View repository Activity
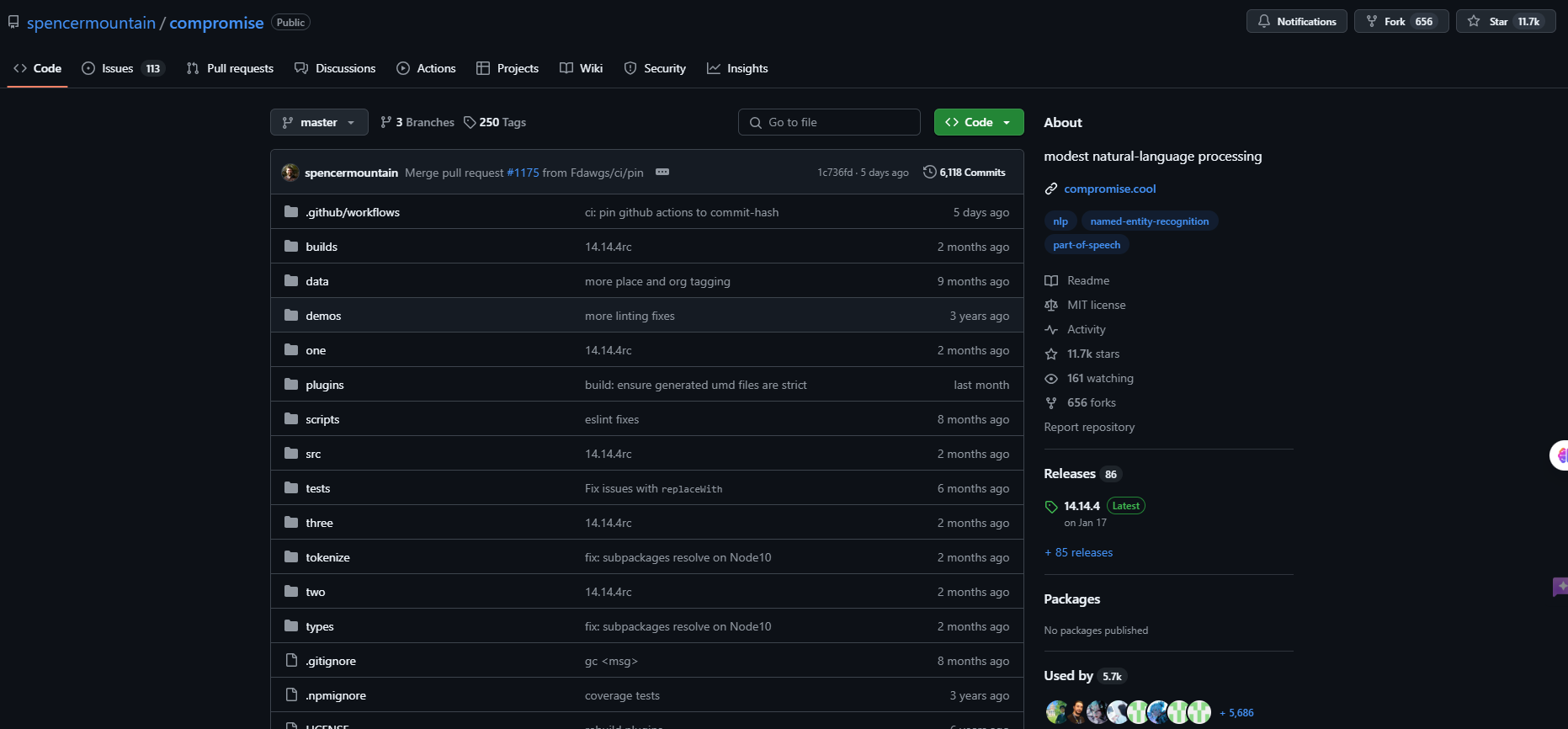Image resolution: width=1568 pixels, height=729 pixels. click(1076, 329)
